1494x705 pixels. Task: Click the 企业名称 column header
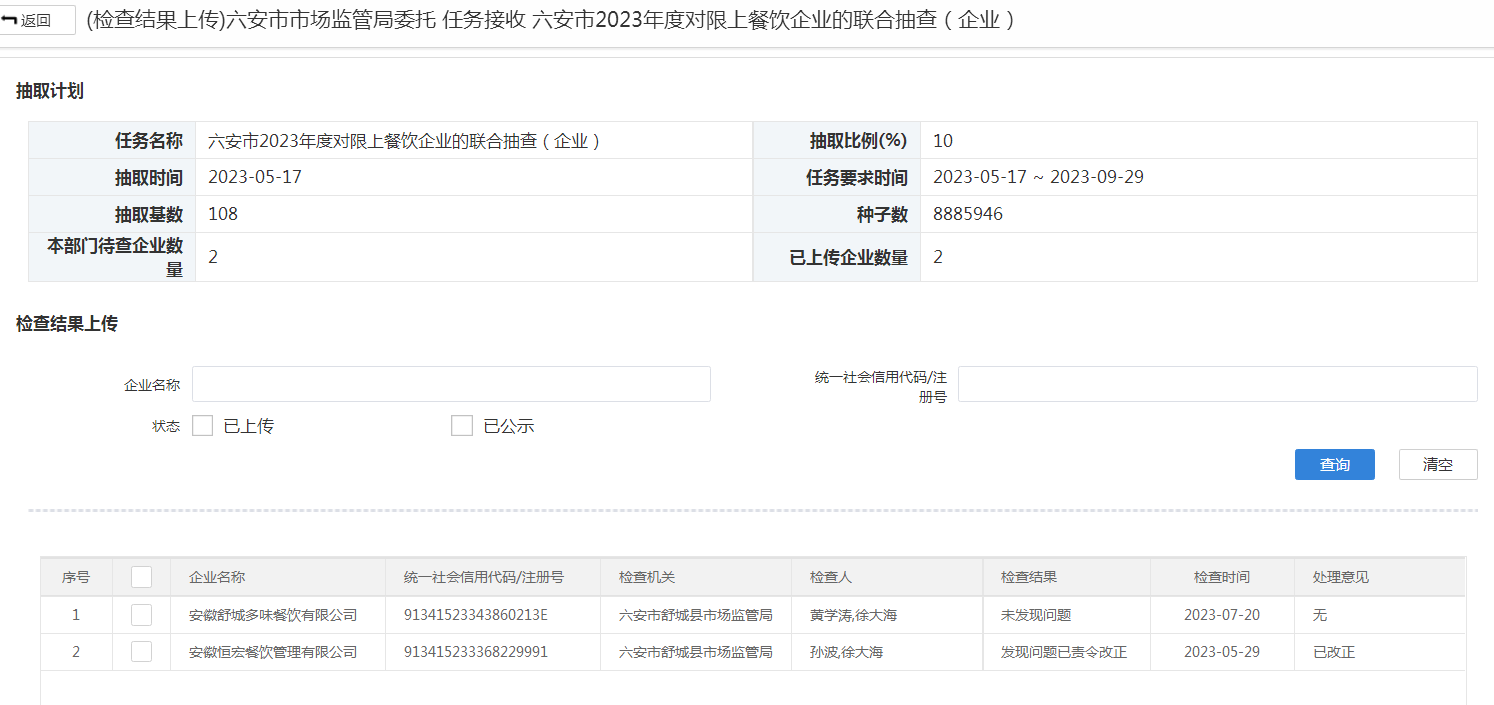[x=217, y=577]
